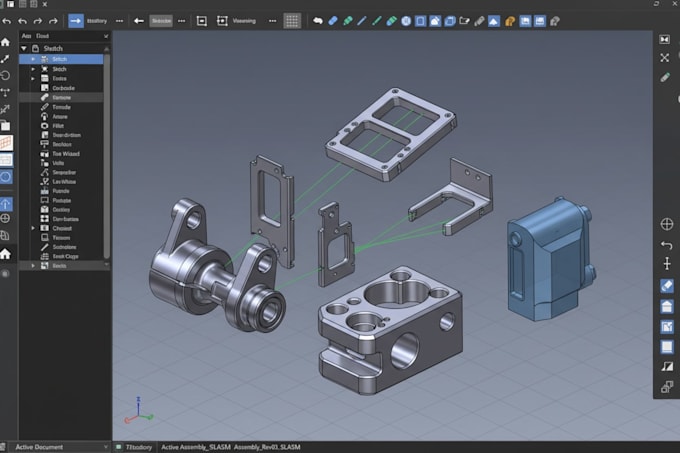The width and height of the screenshot is (680, 453).
Task: Toggle the red grid plane icon
Action: 6,143
